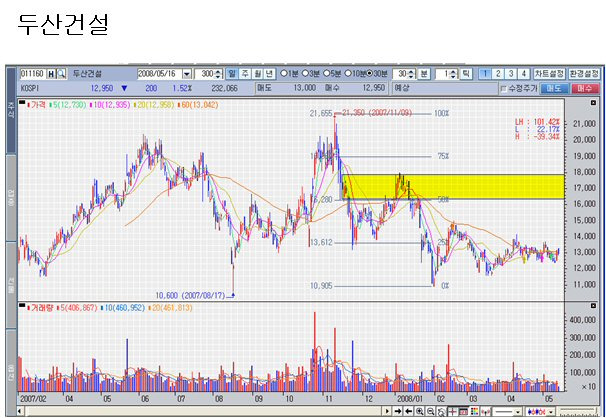606x418 pixels.
Task: Click scrollbar left arrow at bottom-left
Action: pyautogui.click(x=19, y=411)
